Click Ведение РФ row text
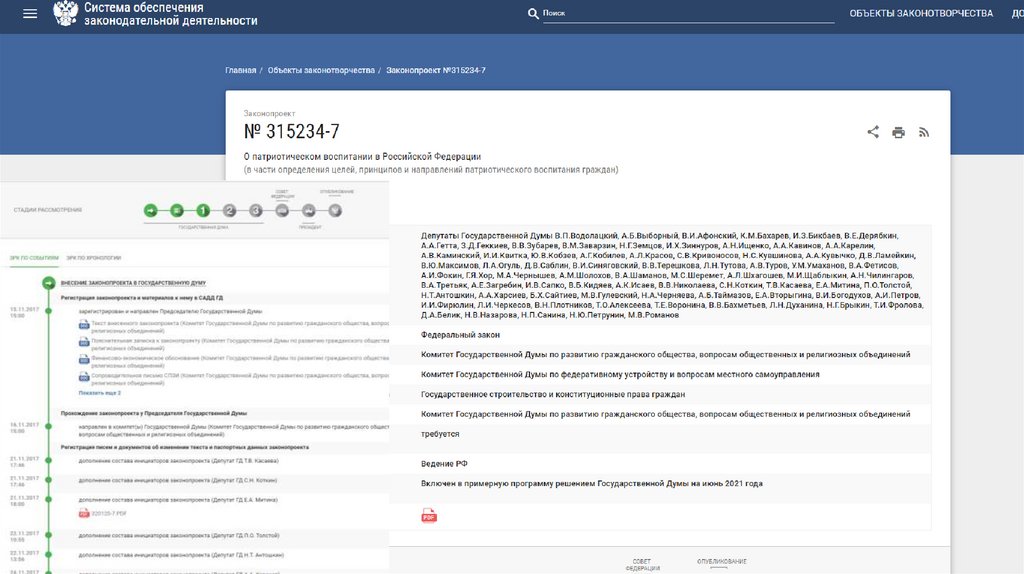The height and width of the screenshot is (574, 1024). pyautogui.click(x=444, y=464)
